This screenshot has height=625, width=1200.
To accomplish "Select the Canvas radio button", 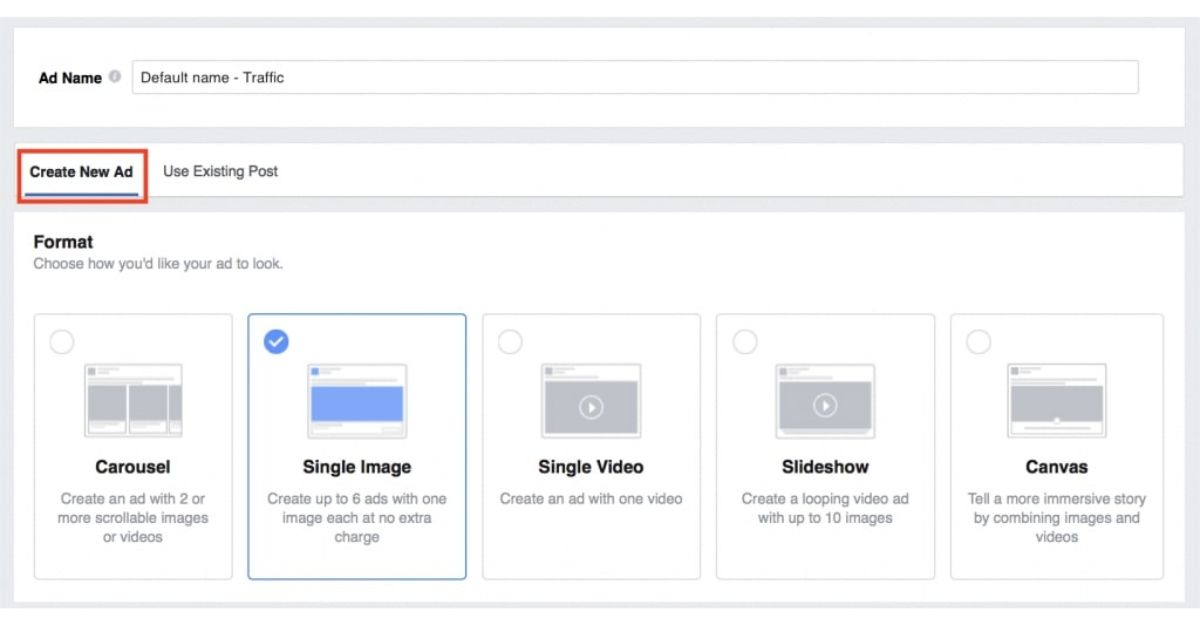I will tap(979, 342).
